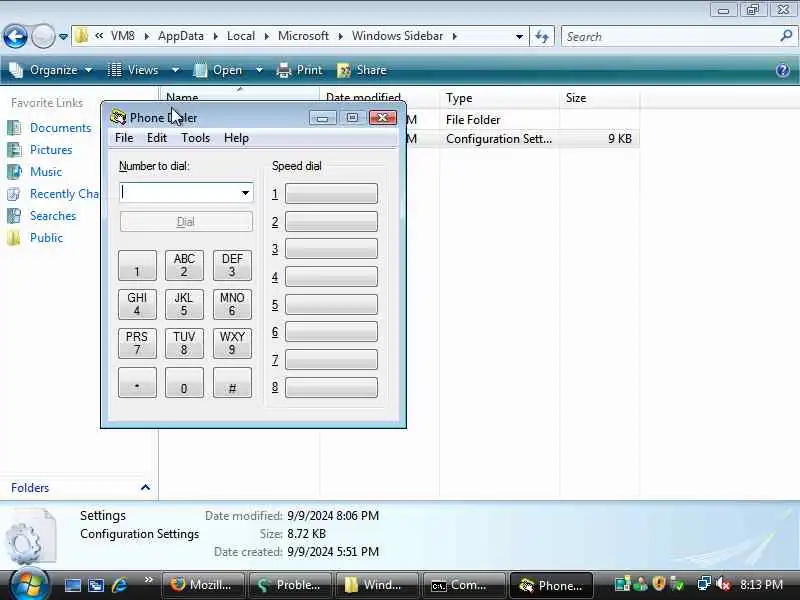This screenshot has width=800, height=600.
Task: Click the Dial button
Action: pos(186,222)
